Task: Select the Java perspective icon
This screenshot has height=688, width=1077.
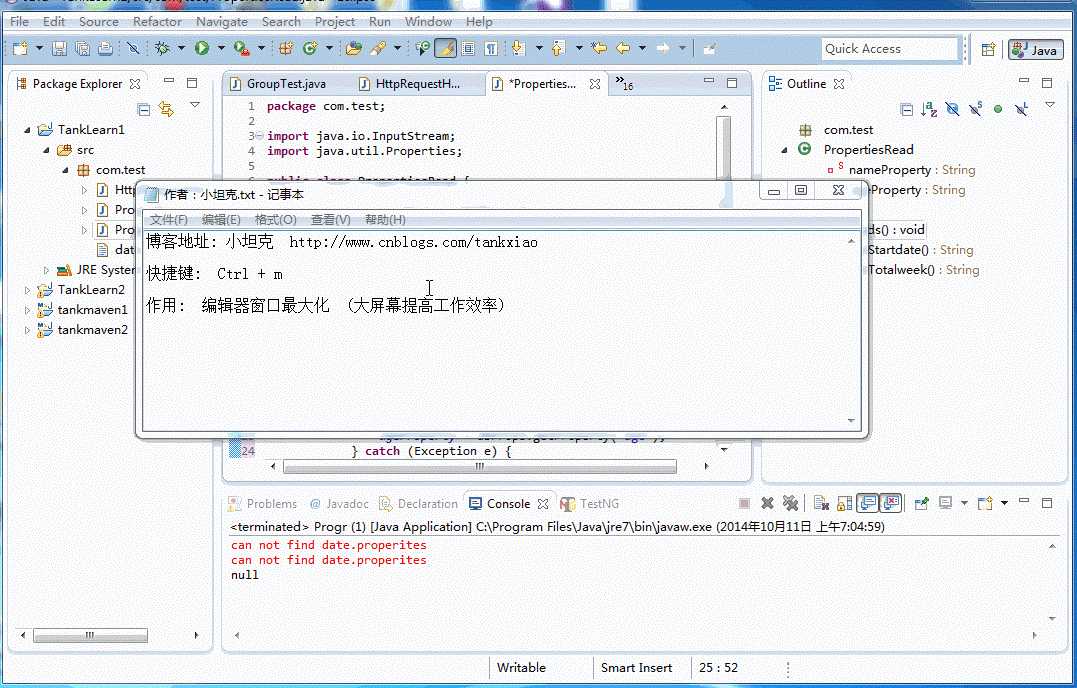Action: coord(1035,48)
